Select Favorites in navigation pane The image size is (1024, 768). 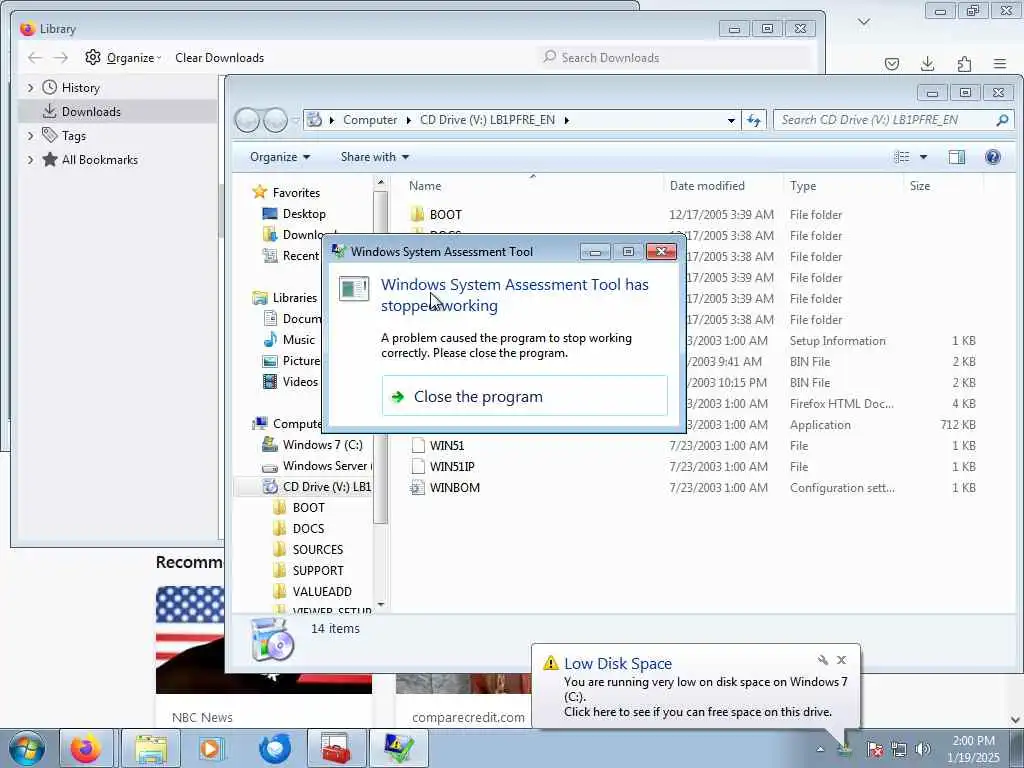[296, 193]
